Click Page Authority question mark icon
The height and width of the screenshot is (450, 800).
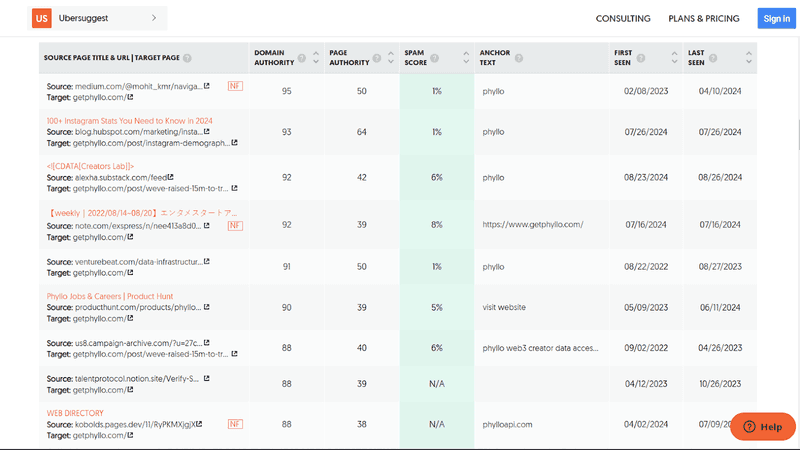point(377,58)
